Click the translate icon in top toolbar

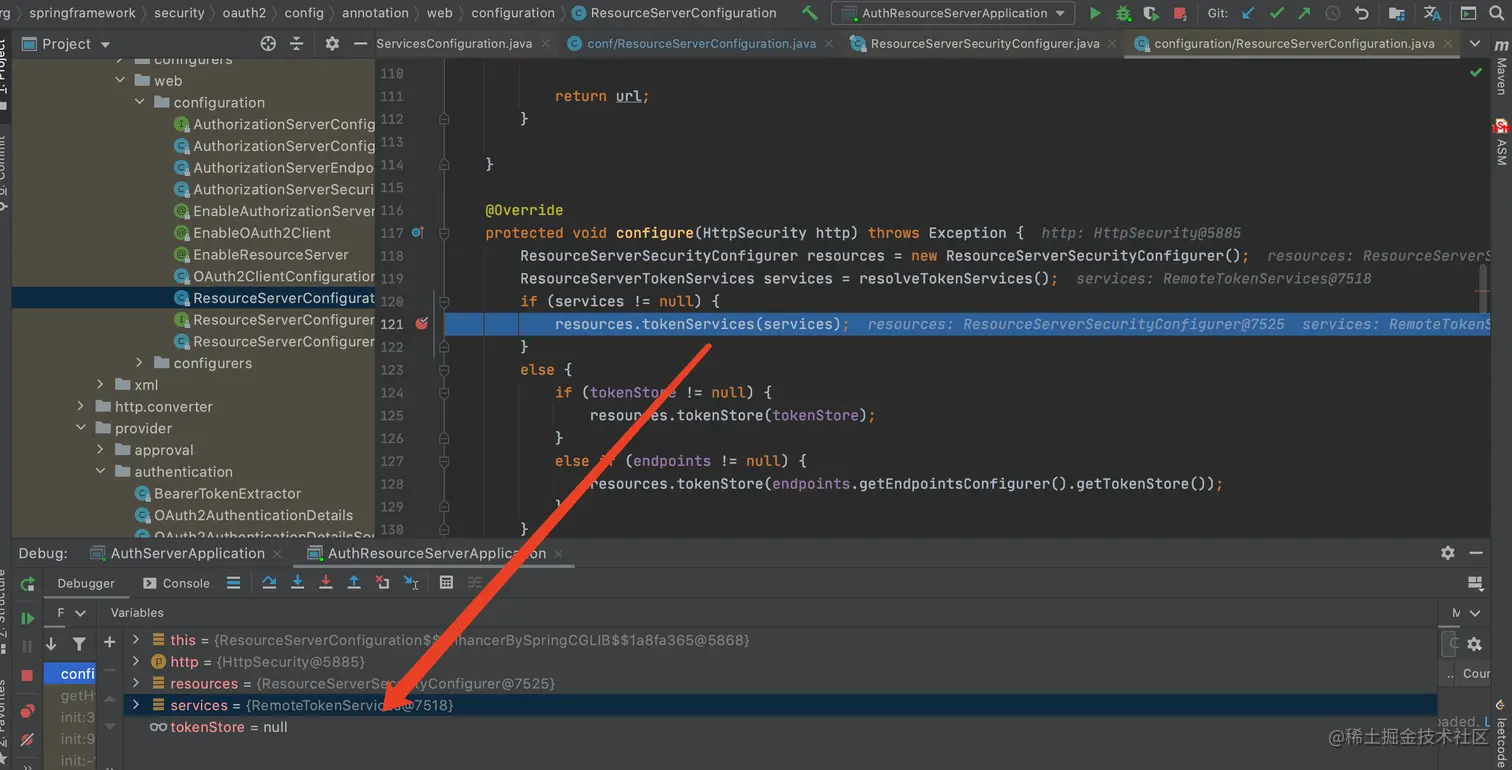tap(1432, 13)
